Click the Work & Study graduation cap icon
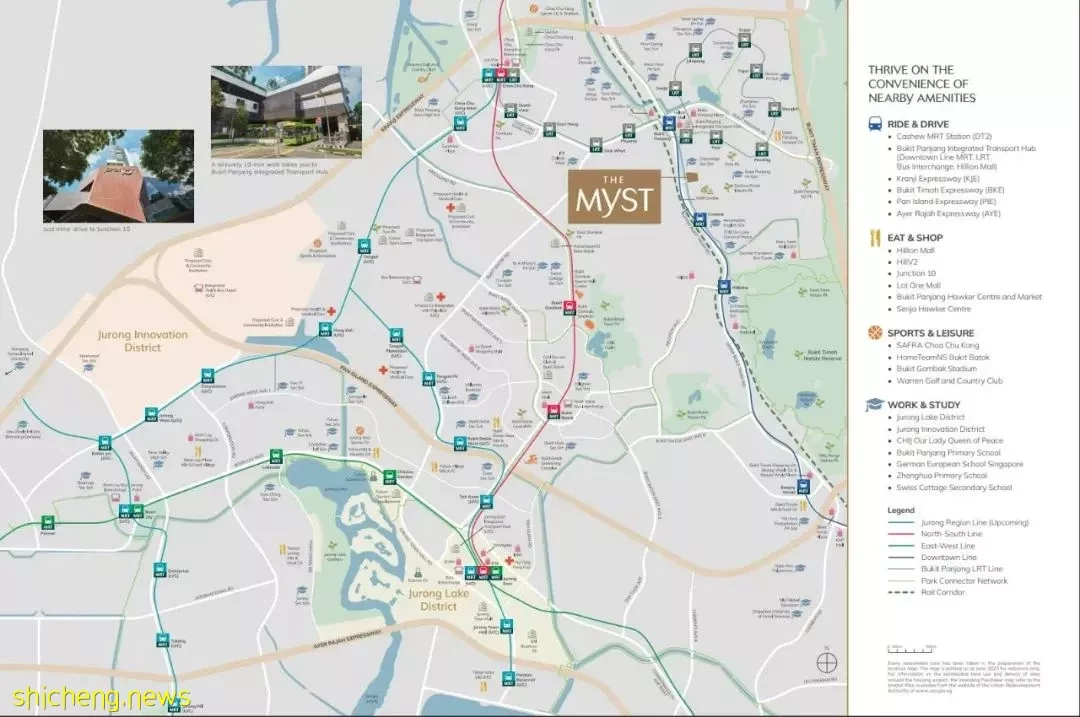1080x717 pixels. 875,404
